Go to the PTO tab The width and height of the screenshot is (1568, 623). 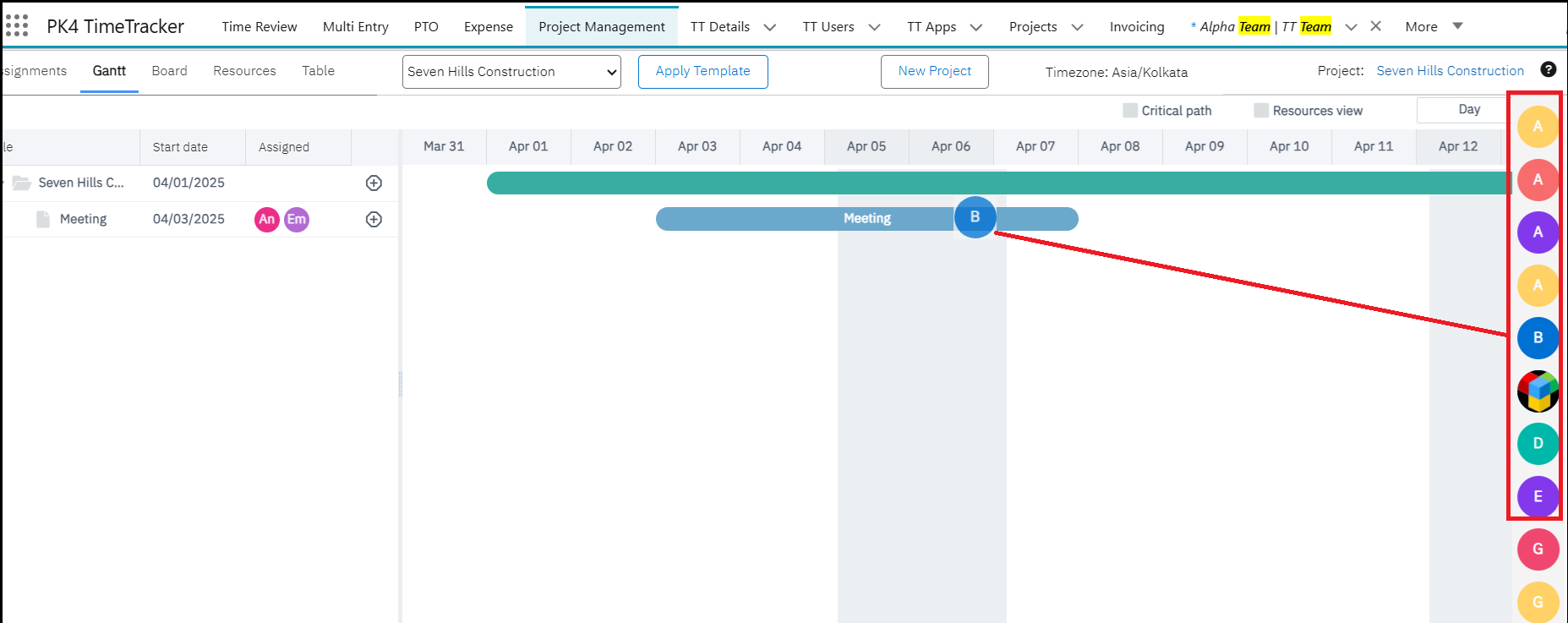click(426, 26)
